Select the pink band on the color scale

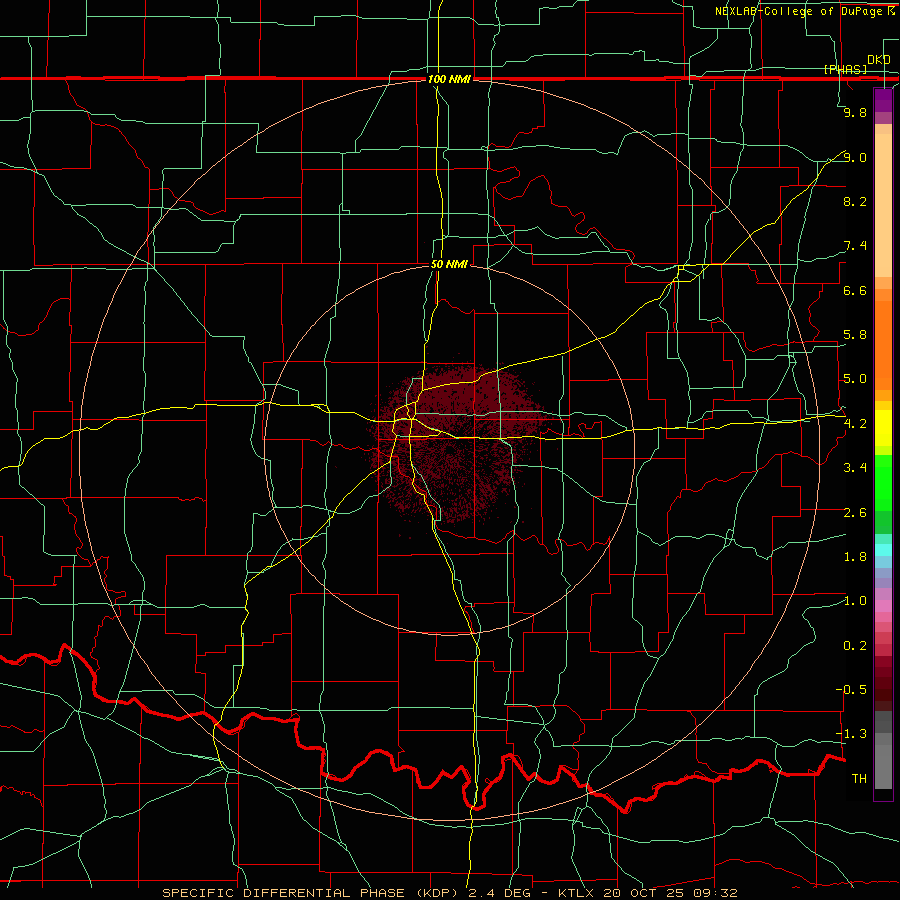[x=883, y=606]
